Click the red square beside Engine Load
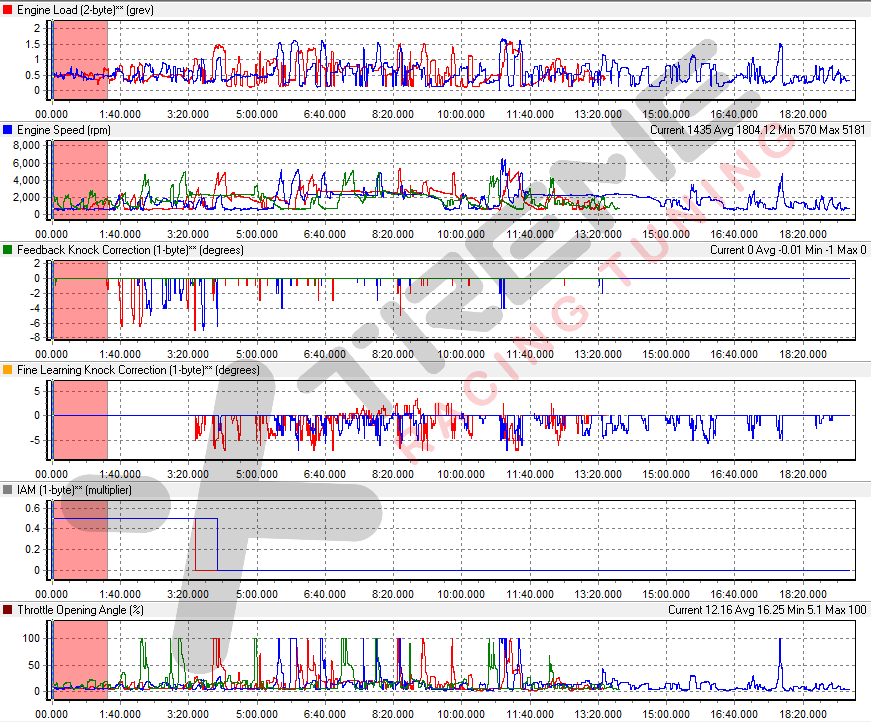This screenshot has width=871, height=722. pos(9,10)
